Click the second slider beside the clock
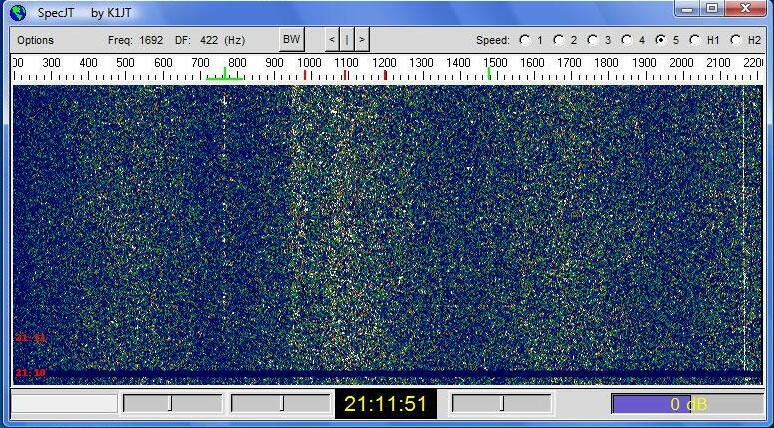 281,403
